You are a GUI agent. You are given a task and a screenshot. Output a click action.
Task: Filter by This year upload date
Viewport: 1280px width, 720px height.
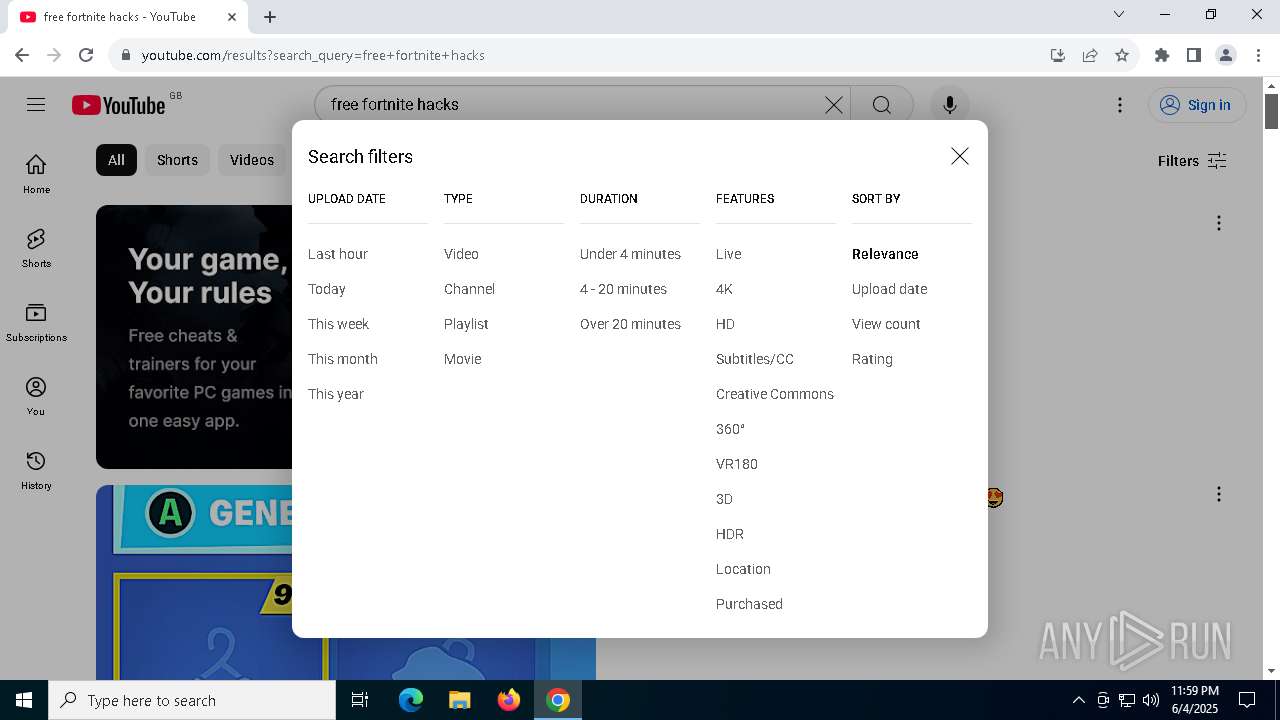336,394
